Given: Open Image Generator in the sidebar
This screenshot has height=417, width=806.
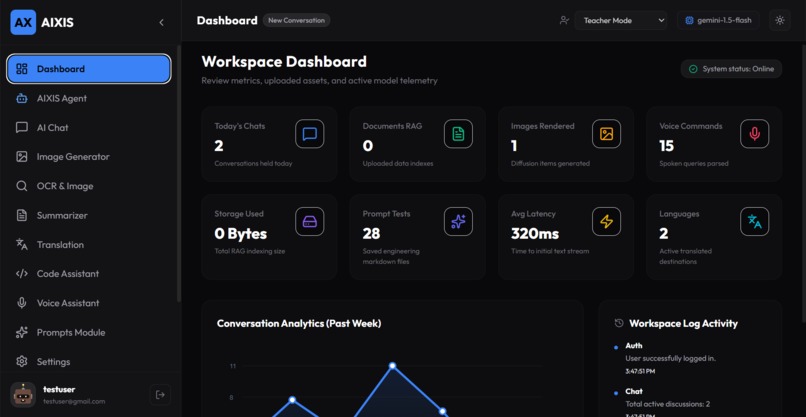Looking at the screenshot, I should pos(88,157).
